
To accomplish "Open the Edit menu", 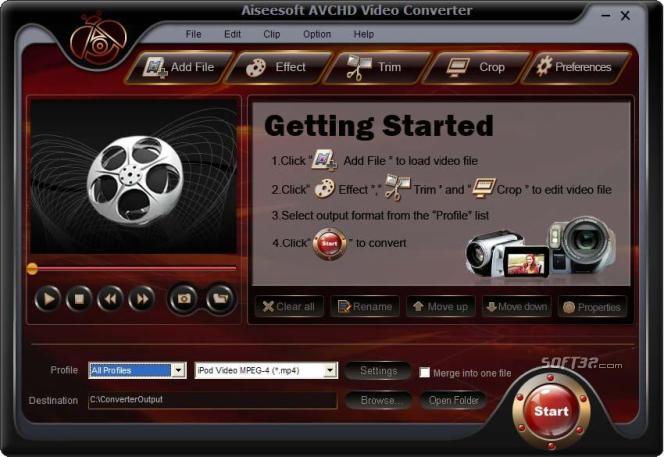I will coord(232,34).
